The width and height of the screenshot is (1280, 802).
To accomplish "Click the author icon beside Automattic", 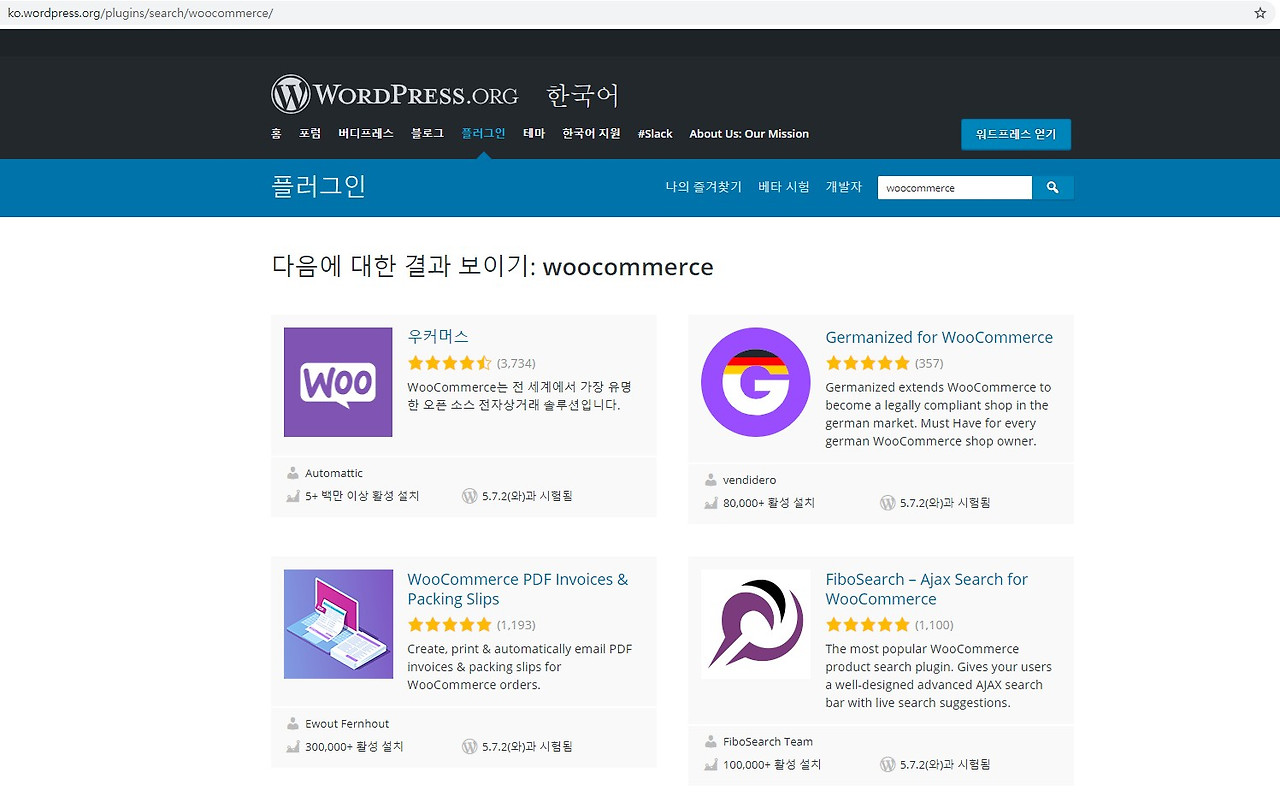I will (x=293, y=473).
